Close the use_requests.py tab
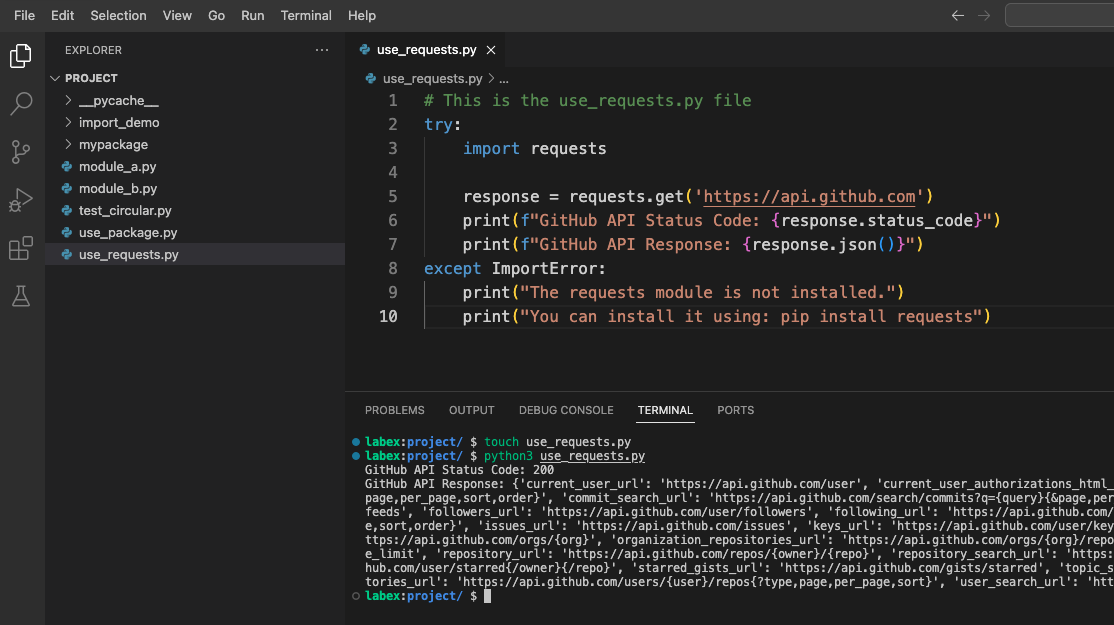The height and width of the screenshot is (625, 1114). 490,47
